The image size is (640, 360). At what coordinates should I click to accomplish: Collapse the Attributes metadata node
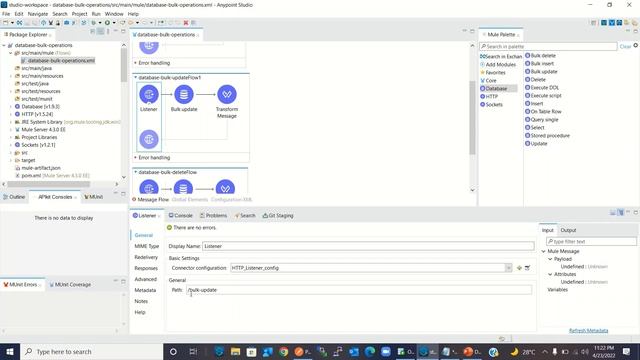[x=550, y=274]
